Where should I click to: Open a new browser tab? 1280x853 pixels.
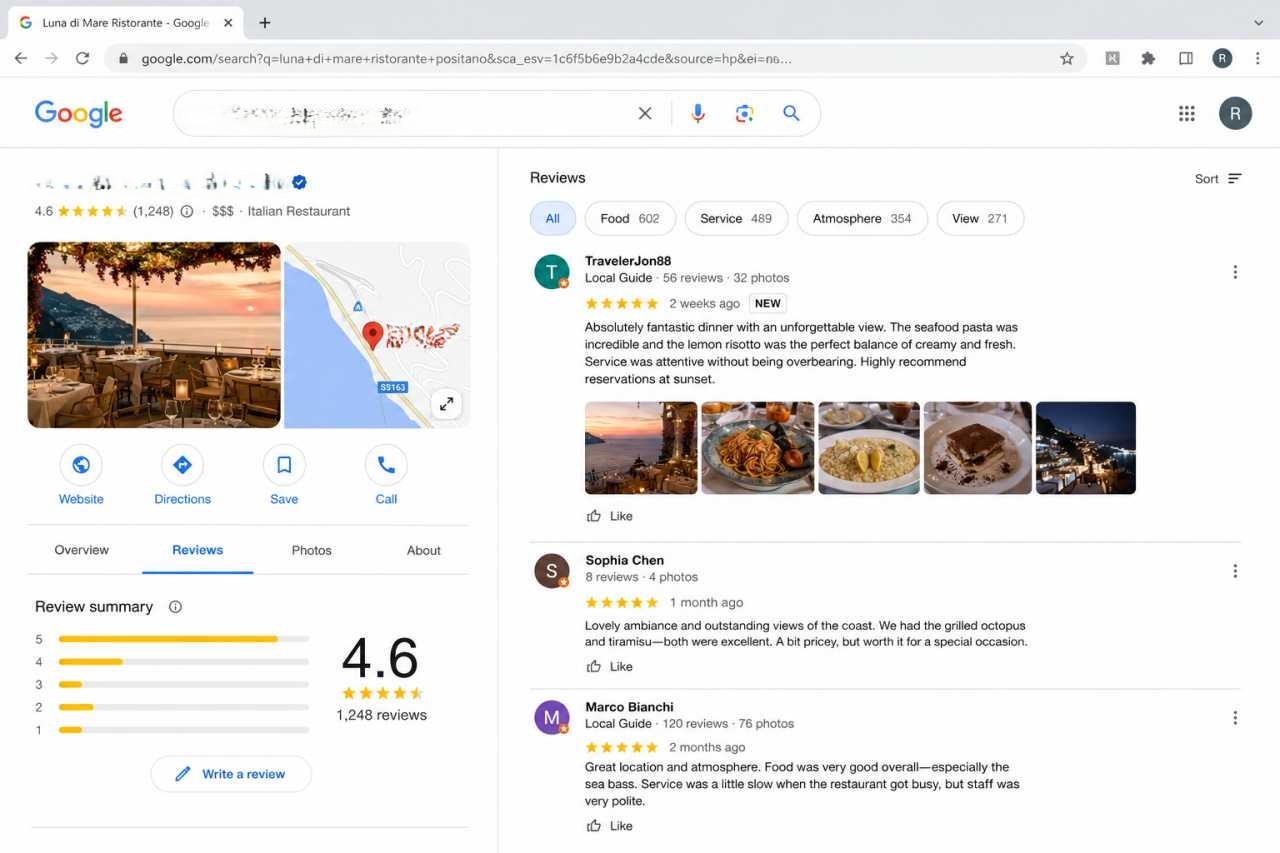click(x=264, y=22)
